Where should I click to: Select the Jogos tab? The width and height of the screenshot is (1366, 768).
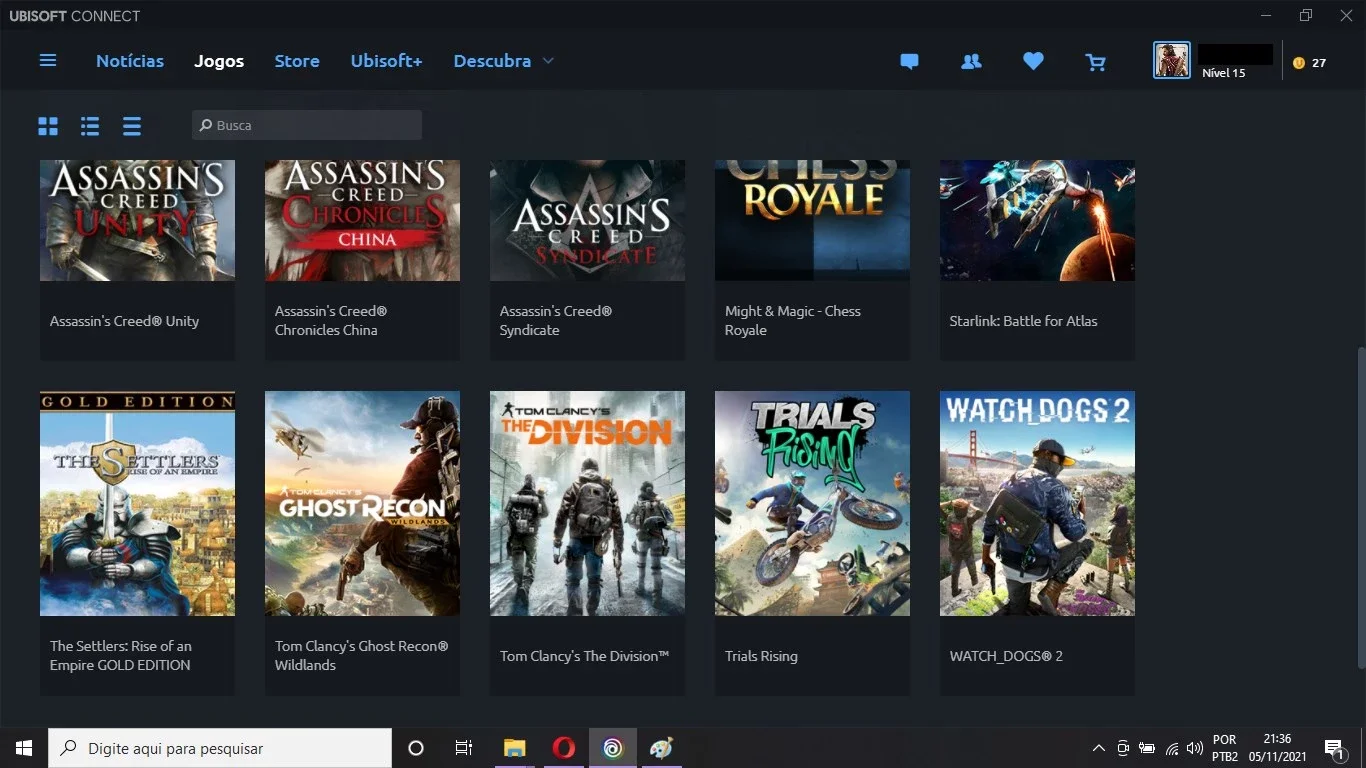pos(219,61)
